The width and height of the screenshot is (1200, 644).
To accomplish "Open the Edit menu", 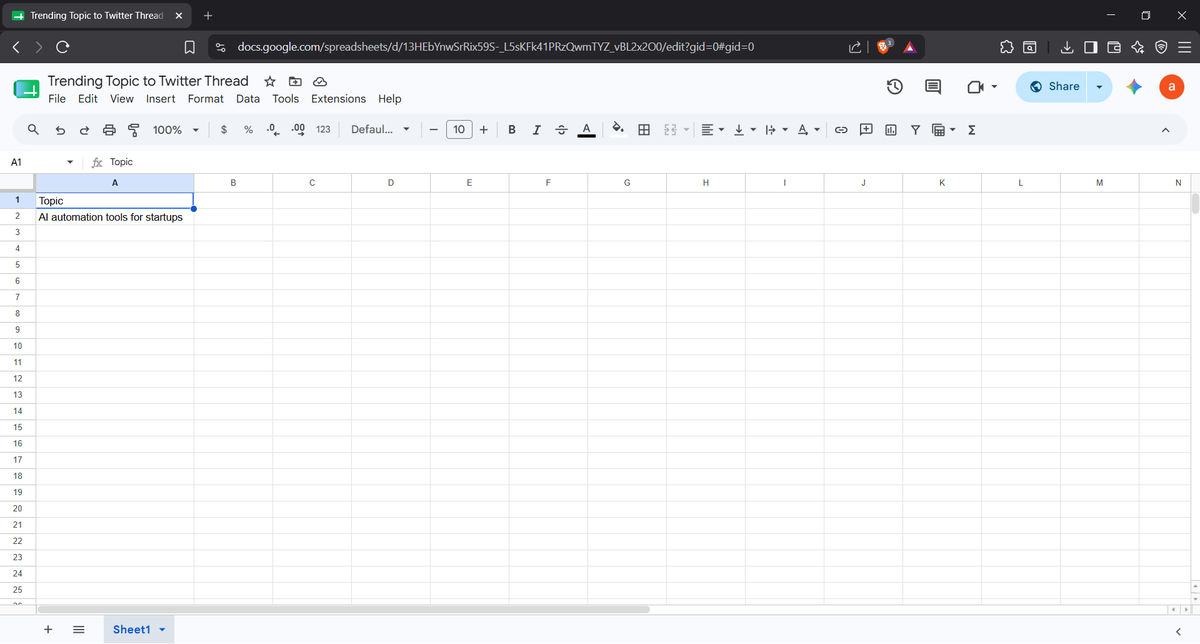I will click(x=88, y=99).
